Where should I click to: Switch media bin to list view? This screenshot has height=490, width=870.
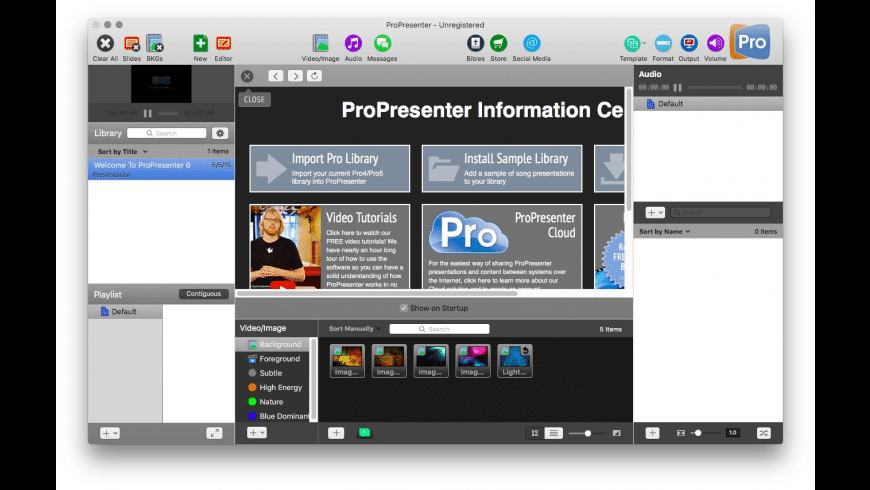click(x=553, y=433)
